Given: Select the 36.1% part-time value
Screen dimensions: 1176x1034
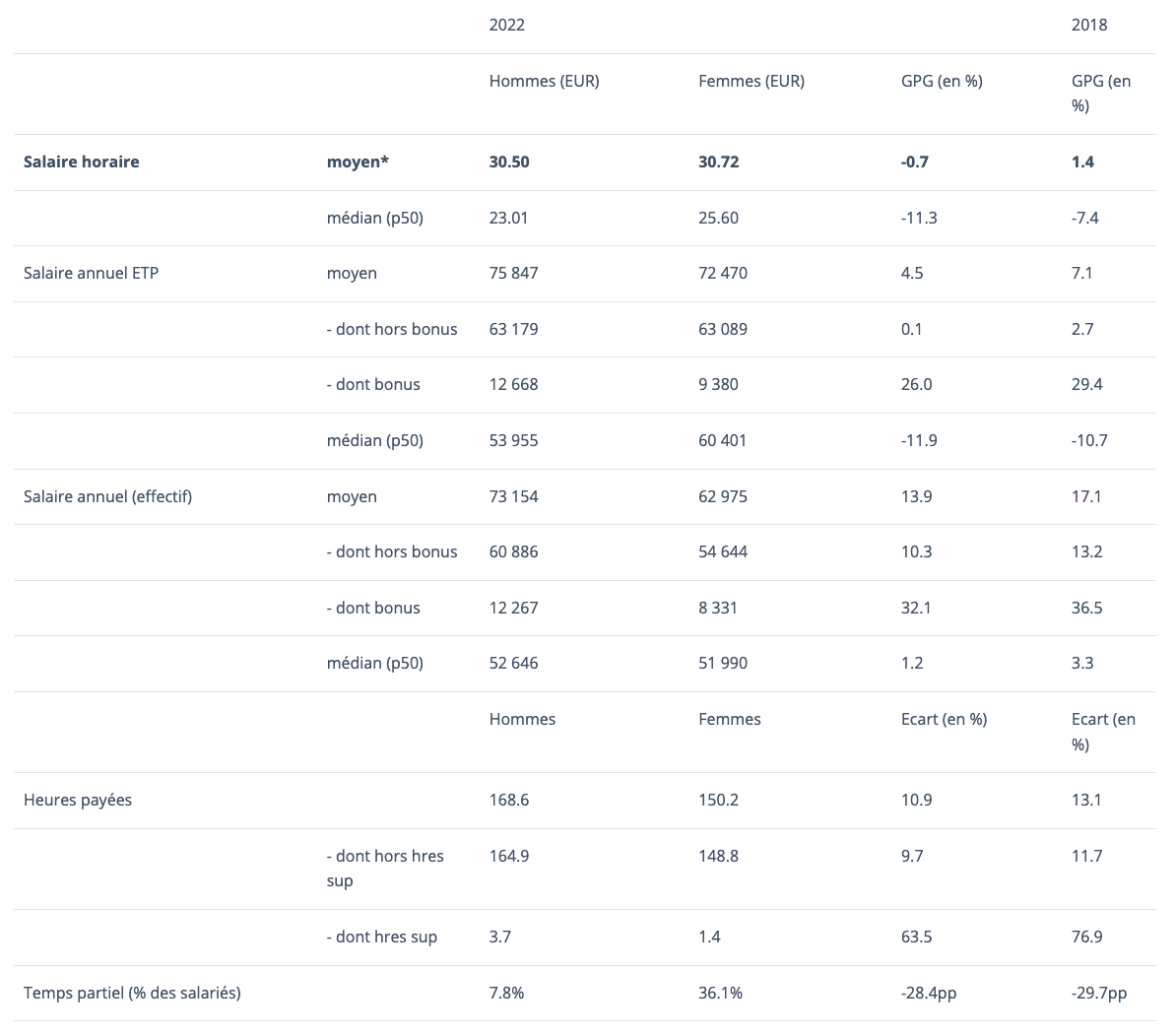Looking at the screenshot, I should coord(720,993).
